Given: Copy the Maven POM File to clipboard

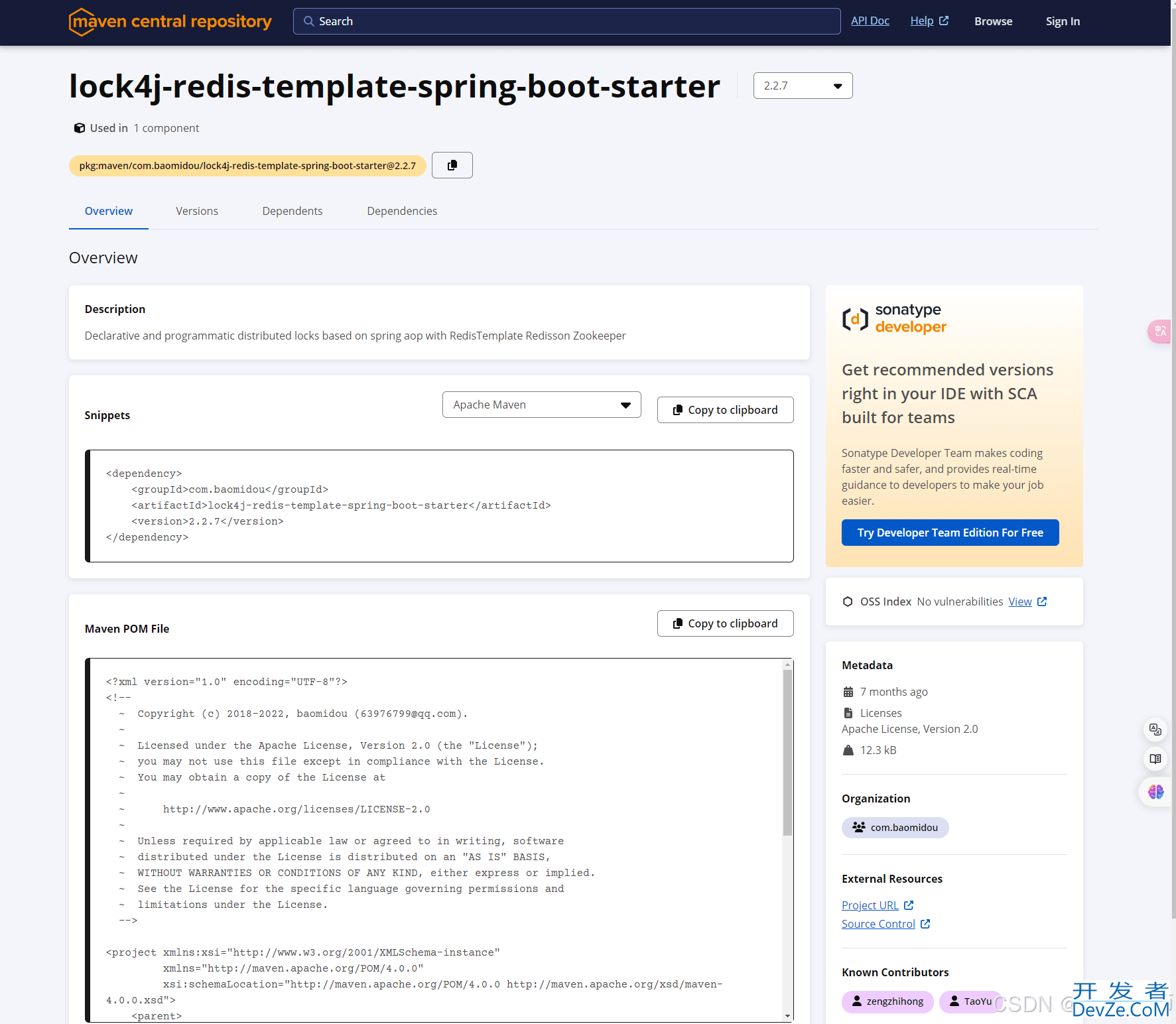Looking at the screenshot, I should pos(725,623).
